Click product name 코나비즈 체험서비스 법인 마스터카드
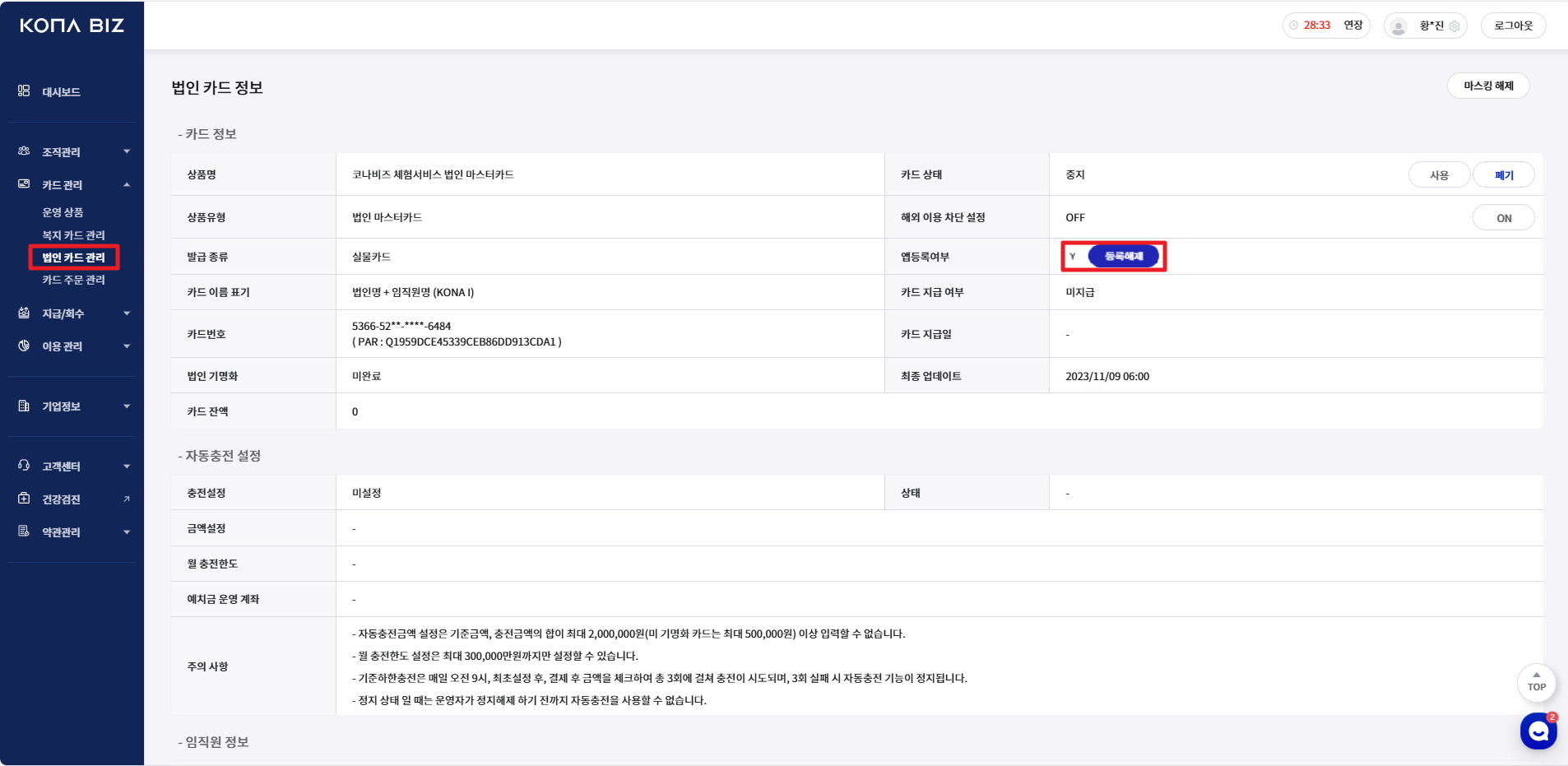The height and width of the screenshot is (766, 1568). click(x=433, y=174)
